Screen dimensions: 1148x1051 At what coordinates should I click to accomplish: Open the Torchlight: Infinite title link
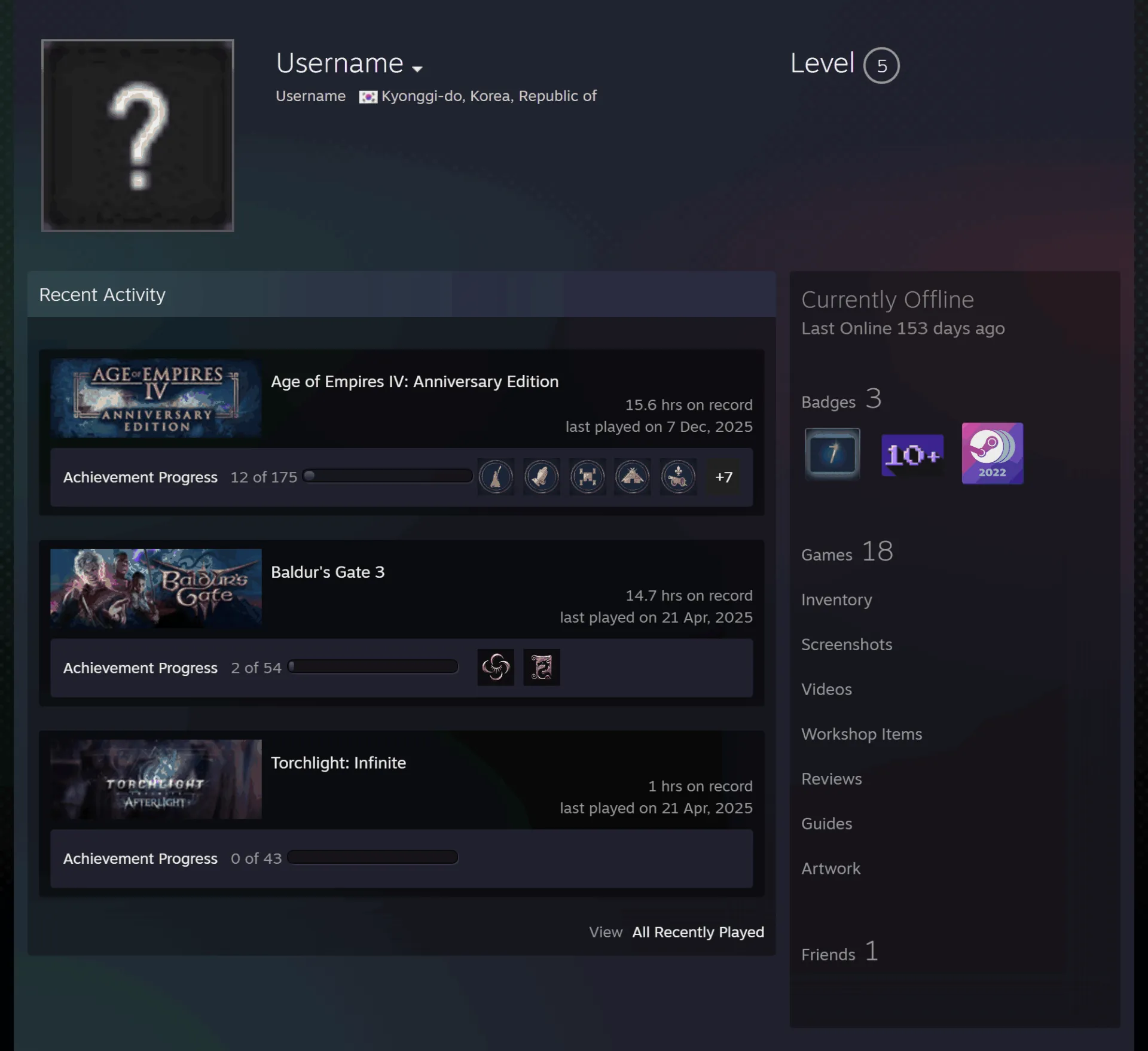(x=338, y=763)
